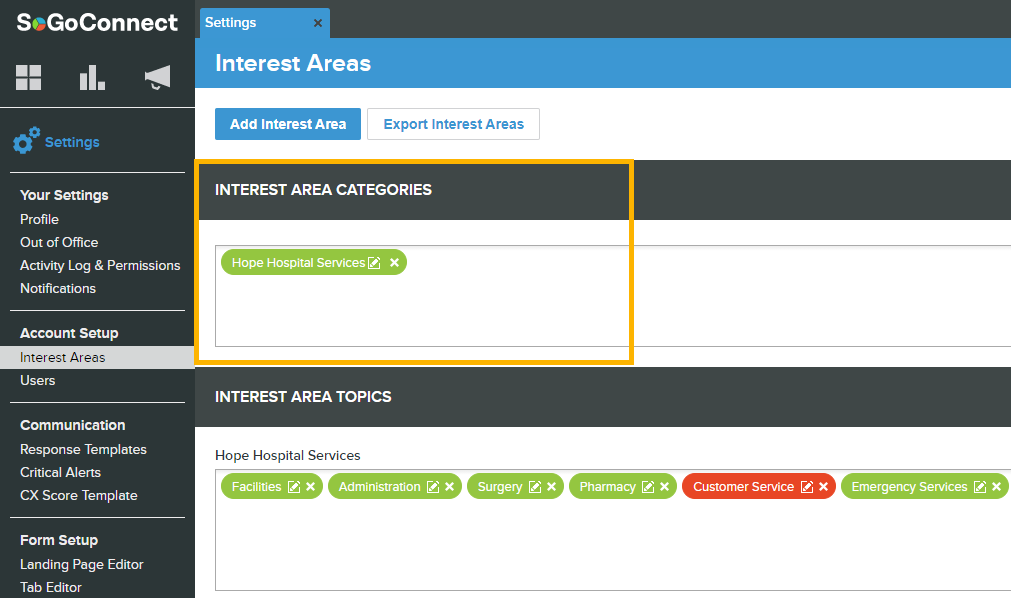Edit the Surgery topic

(x=535, y=487)
